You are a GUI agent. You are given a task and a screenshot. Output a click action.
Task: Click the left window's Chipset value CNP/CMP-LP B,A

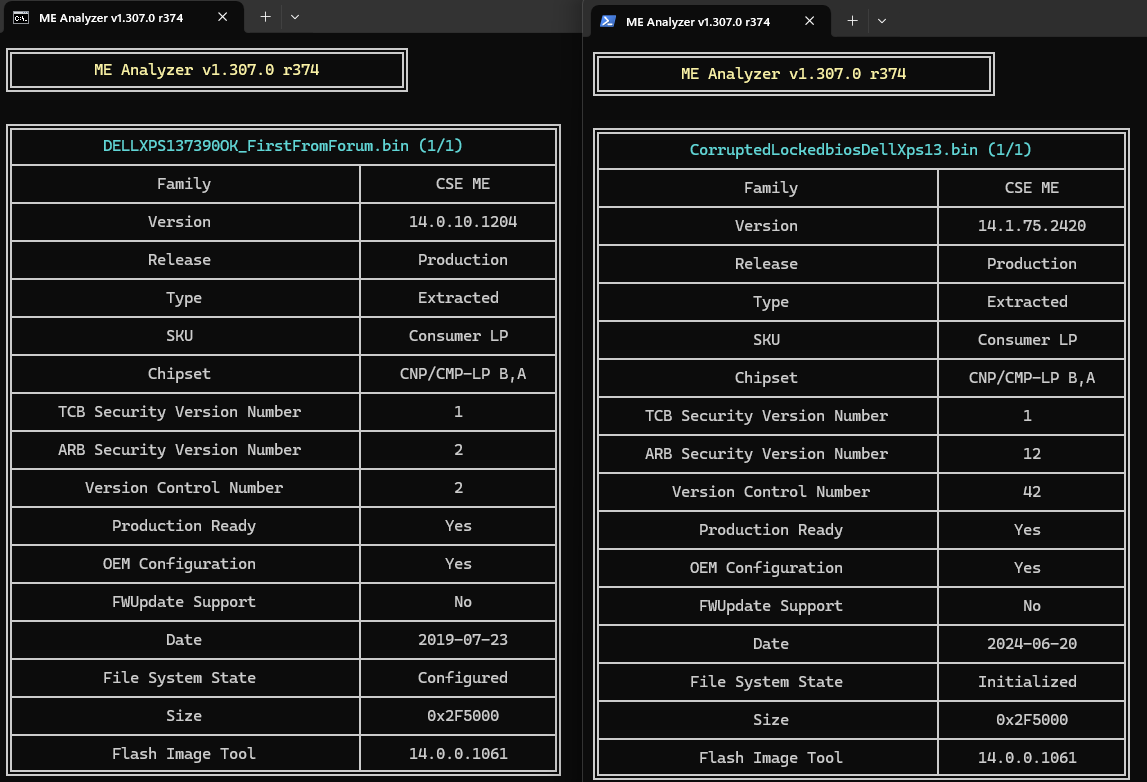pyautogui.click(x=462, y=374)
